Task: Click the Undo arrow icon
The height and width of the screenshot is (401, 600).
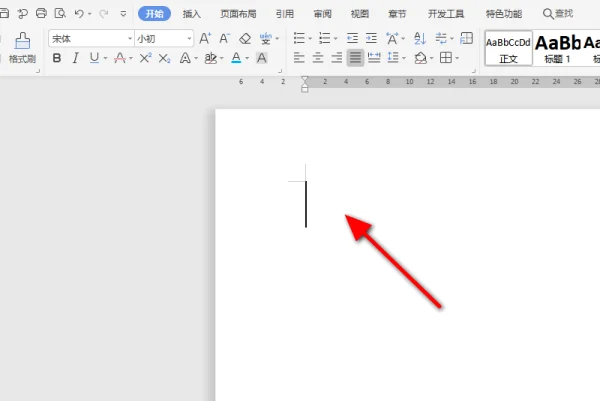Action: (x=79, y=14)
